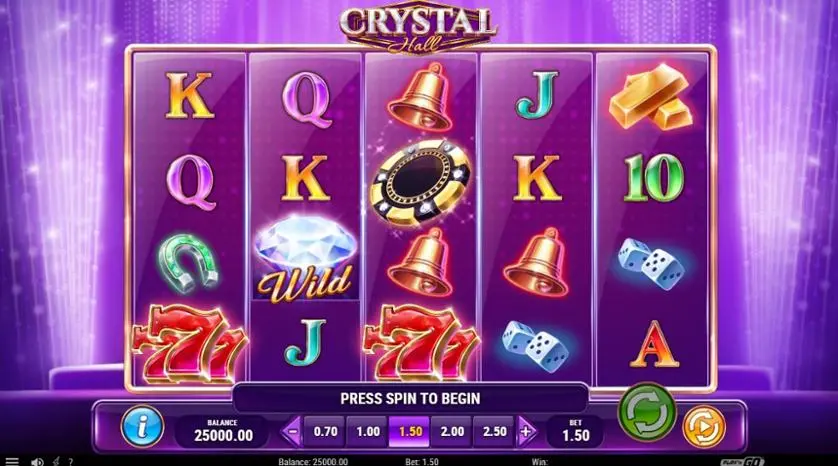The width and height of the screenshot is (838, 466).
Task: Click the green spin button
Action: click(647, 411)
